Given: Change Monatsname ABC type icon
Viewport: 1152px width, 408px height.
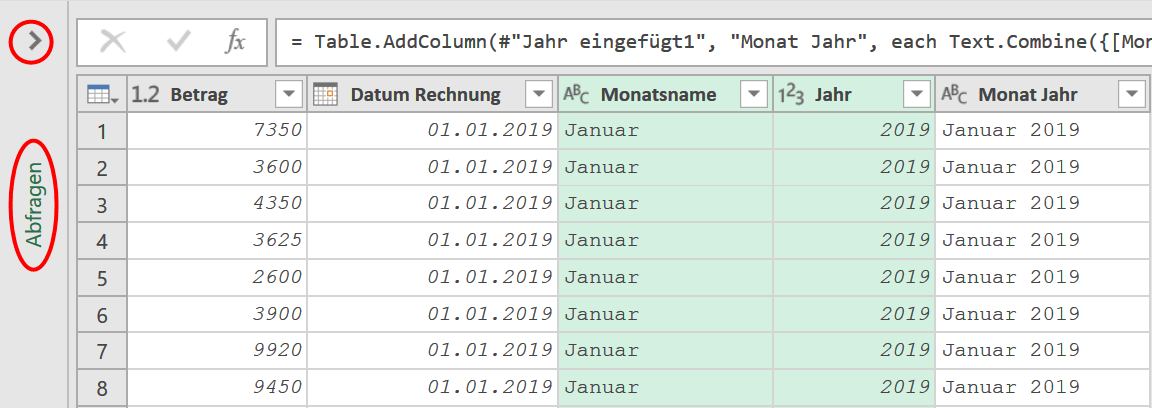Looking at the screenshot, I should point(576,94).
